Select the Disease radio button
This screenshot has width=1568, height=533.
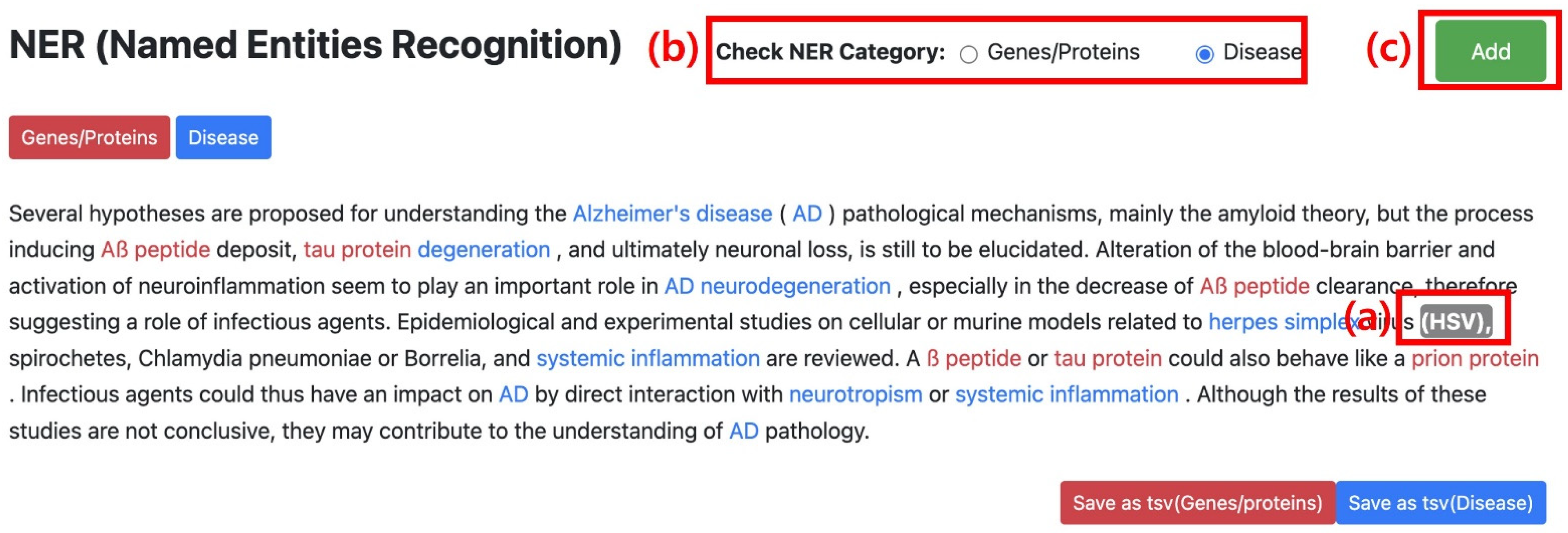click(1204, 54)
